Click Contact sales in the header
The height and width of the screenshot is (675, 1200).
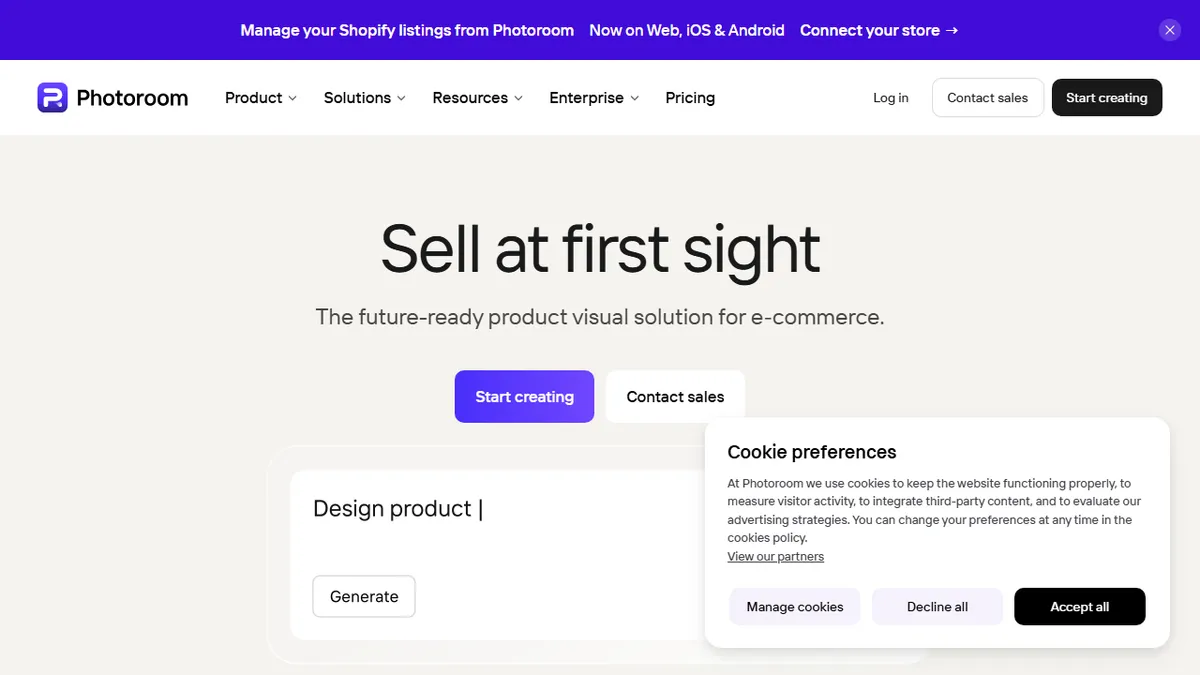point(988,98)
